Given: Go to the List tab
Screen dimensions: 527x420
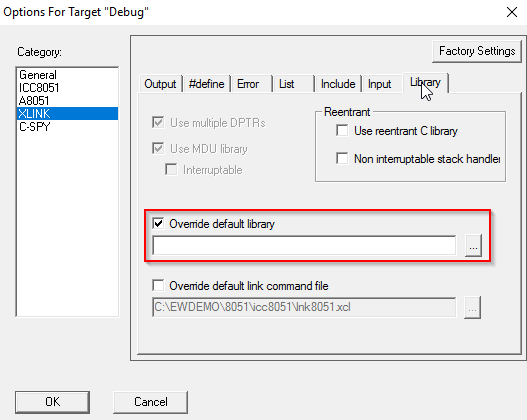Looking at the screenshot, I should tap(293, 84).
